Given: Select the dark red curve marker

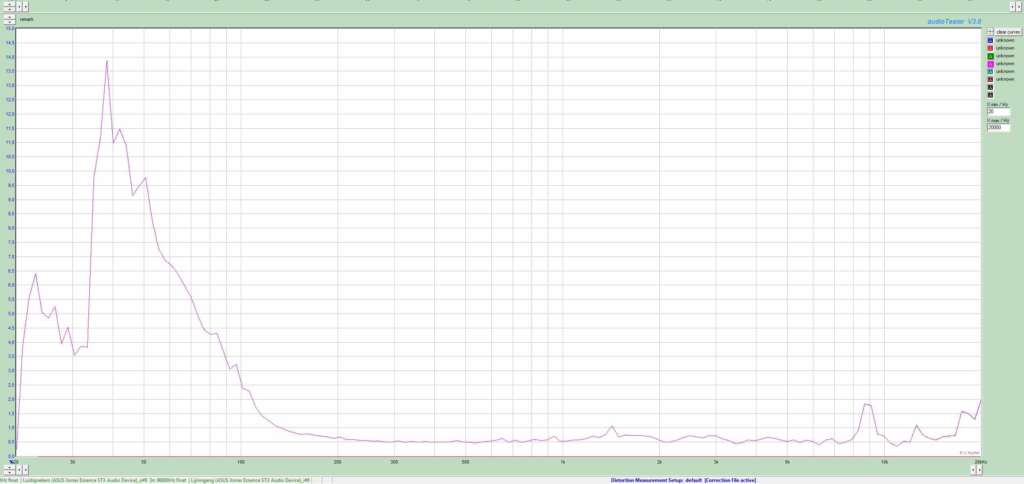Looking at the screenshot, I should 990,79.
